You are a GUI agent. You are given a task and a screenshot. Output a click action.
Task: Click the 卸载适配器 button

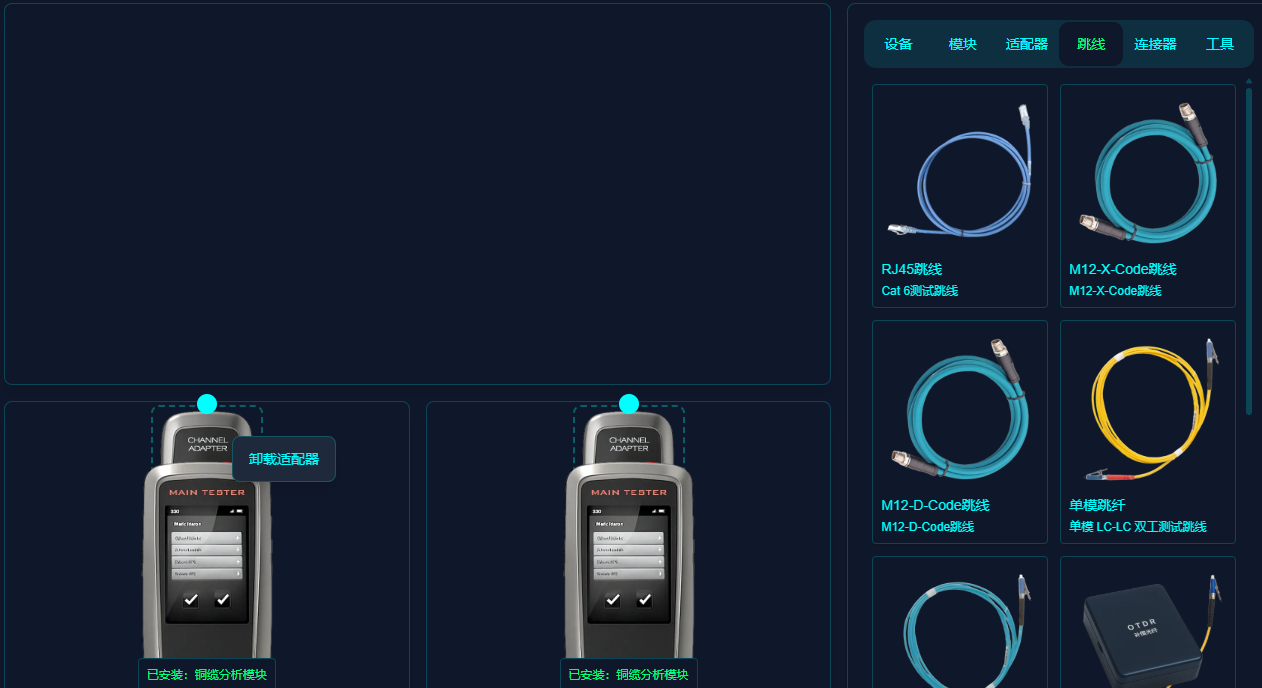284,459
